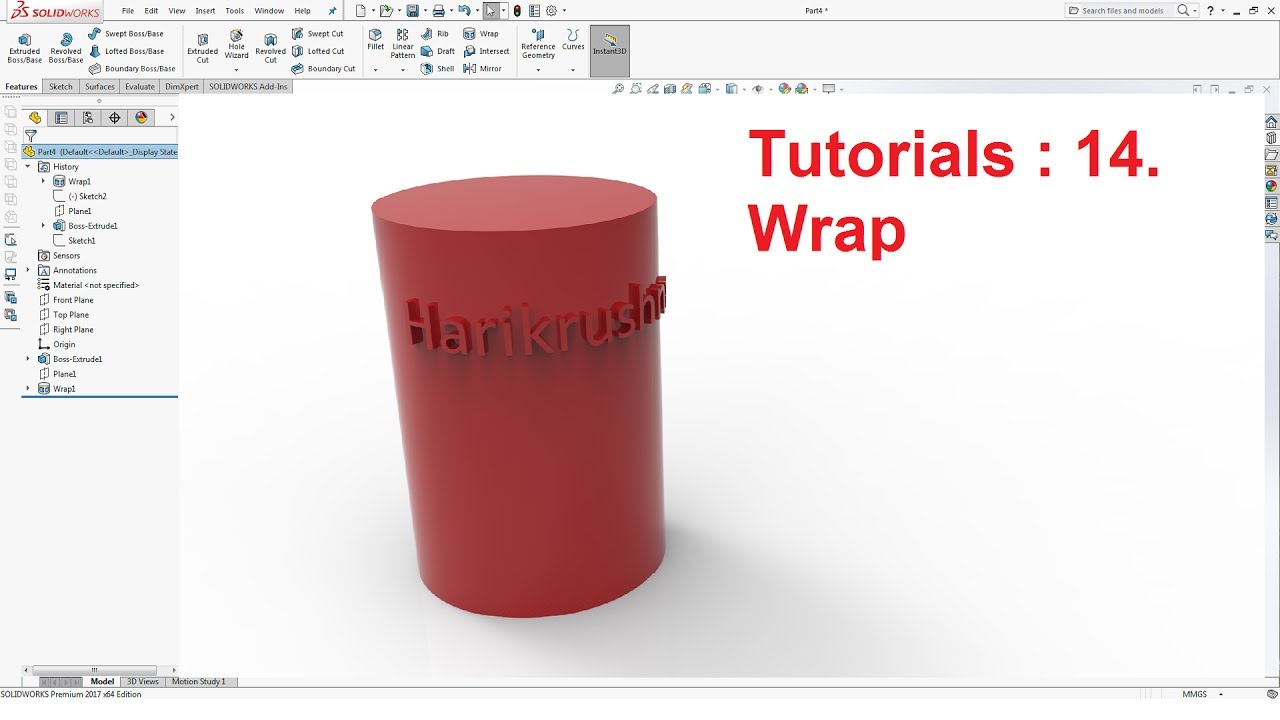Viewport: 1280px width, 720px height.
Task: Click the Save icon
Action: click(x=412, y=11)
